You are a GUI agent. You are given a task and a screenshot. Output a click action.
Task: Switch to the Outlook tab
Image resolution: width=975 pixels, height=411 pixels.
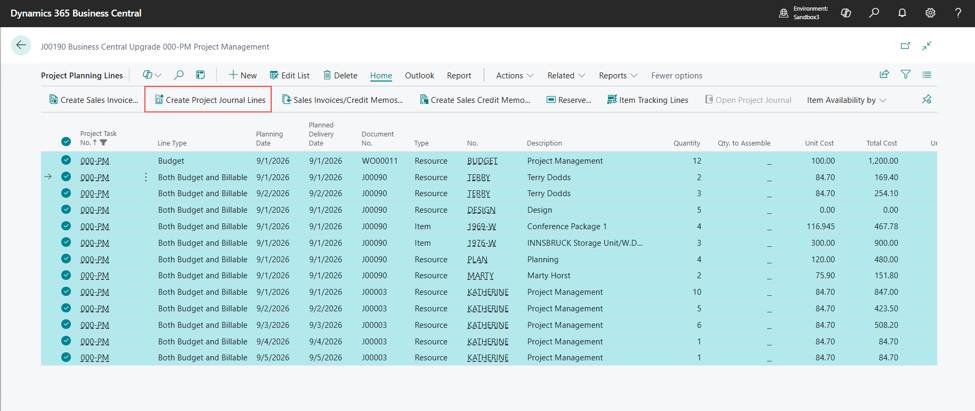pos(420,75)
